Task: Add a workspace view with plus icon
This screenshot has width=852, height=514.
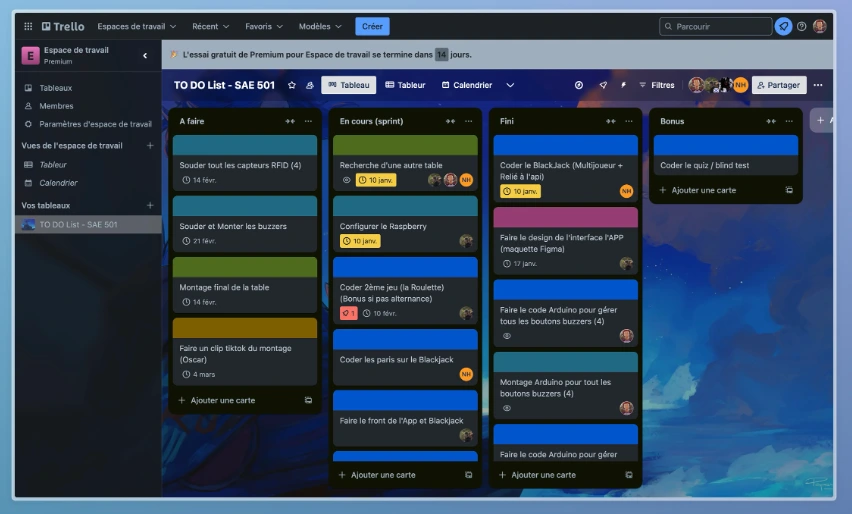Action: [x=150, y=146]
